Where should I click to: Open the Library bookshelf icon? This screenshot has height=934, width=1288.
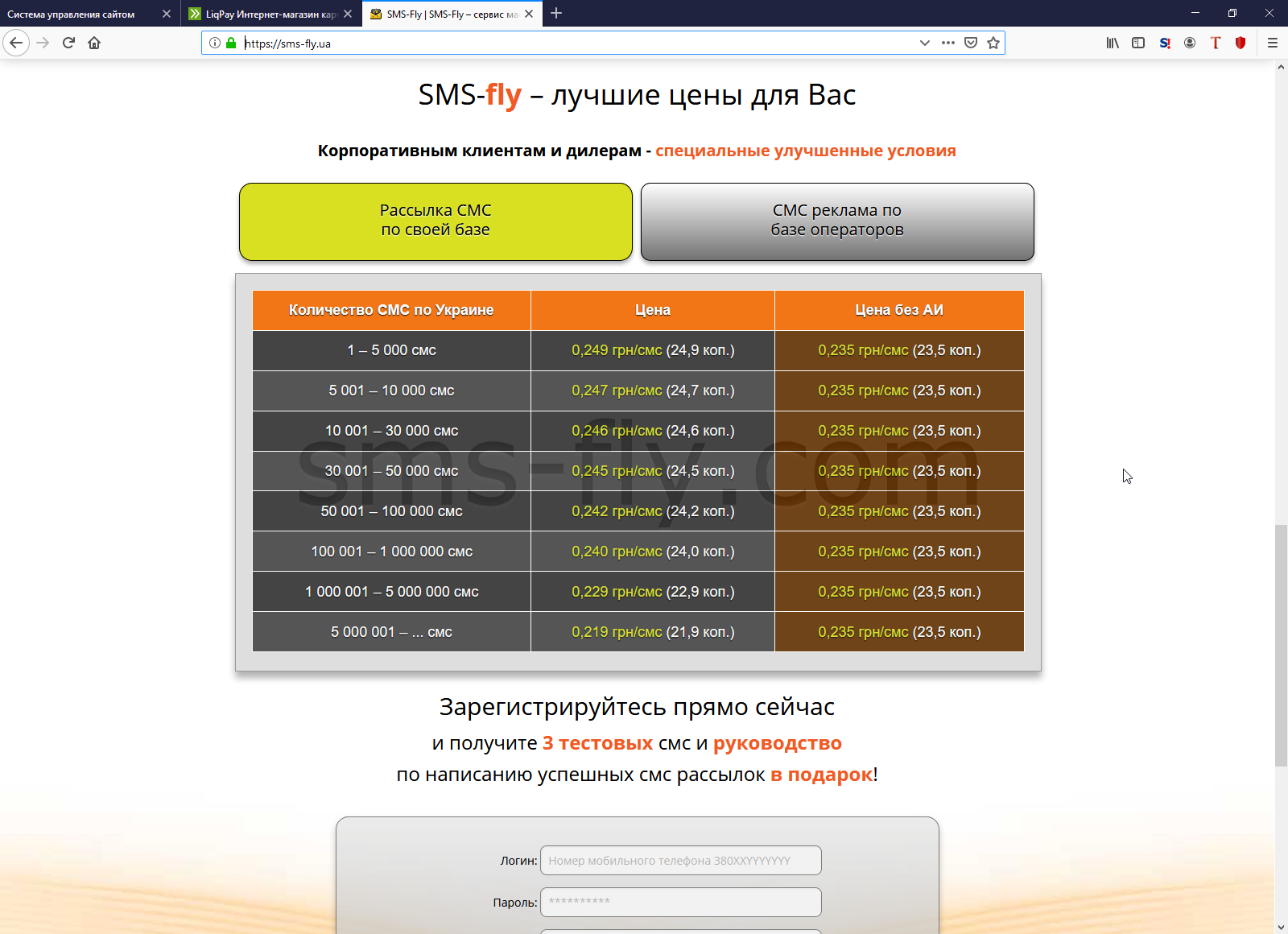tap(1113, 43)
